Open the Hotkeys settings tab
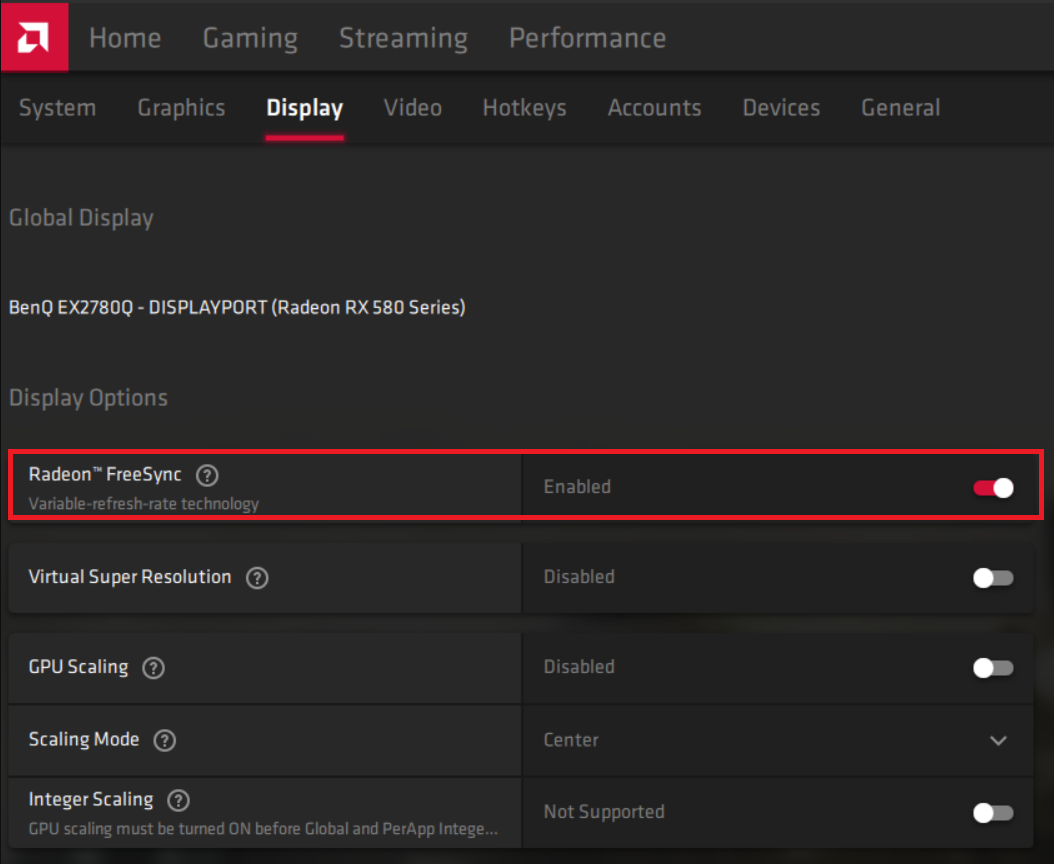 (x=524, y=108)
